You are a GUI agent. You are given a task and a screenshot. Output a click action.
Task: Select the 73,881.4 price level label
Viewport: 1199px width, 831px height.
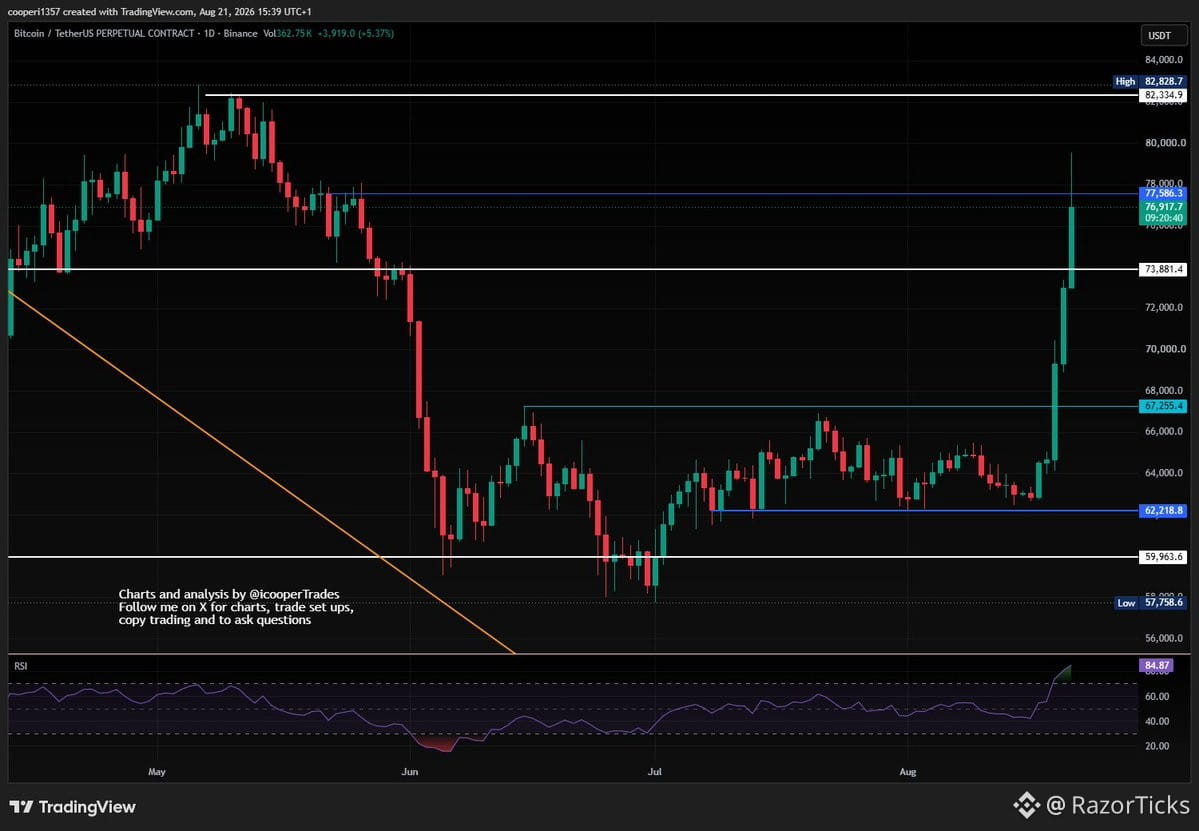point(1162,269)
